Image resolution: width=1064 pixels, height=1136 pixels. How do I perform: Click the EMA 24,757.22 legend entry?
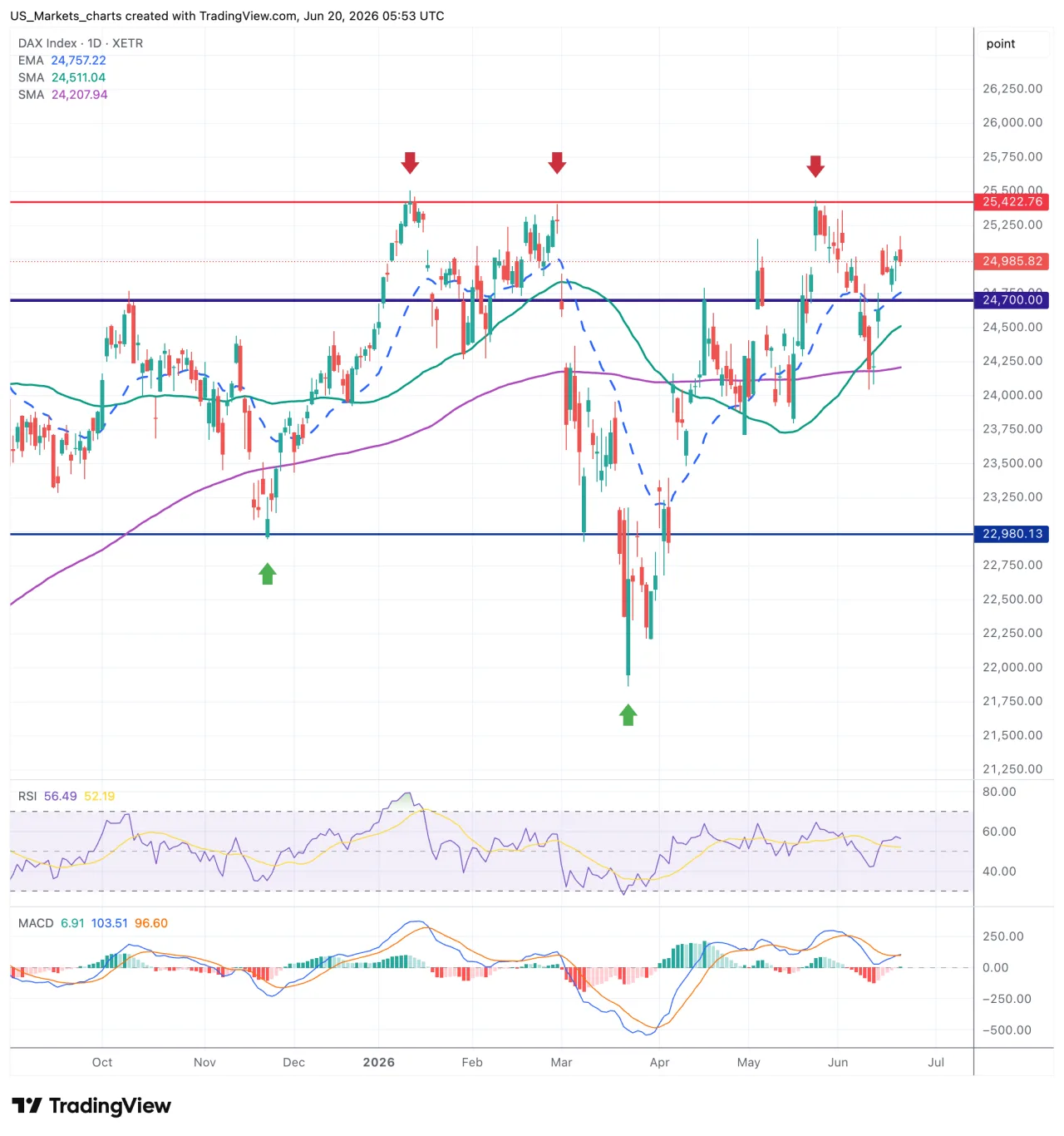[62, 61]
